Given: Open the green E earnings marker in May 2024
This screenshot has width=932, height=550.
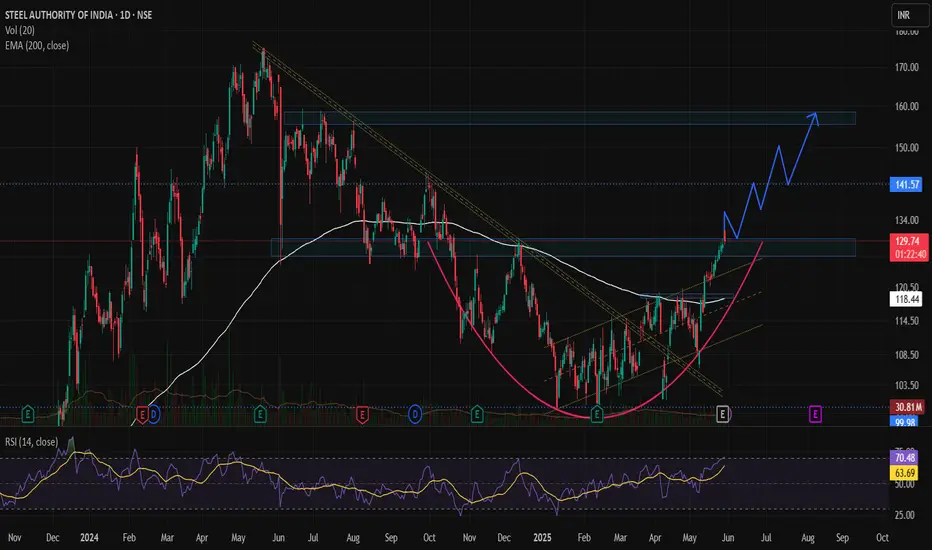Looking at the screenshot, I should 260,414.
